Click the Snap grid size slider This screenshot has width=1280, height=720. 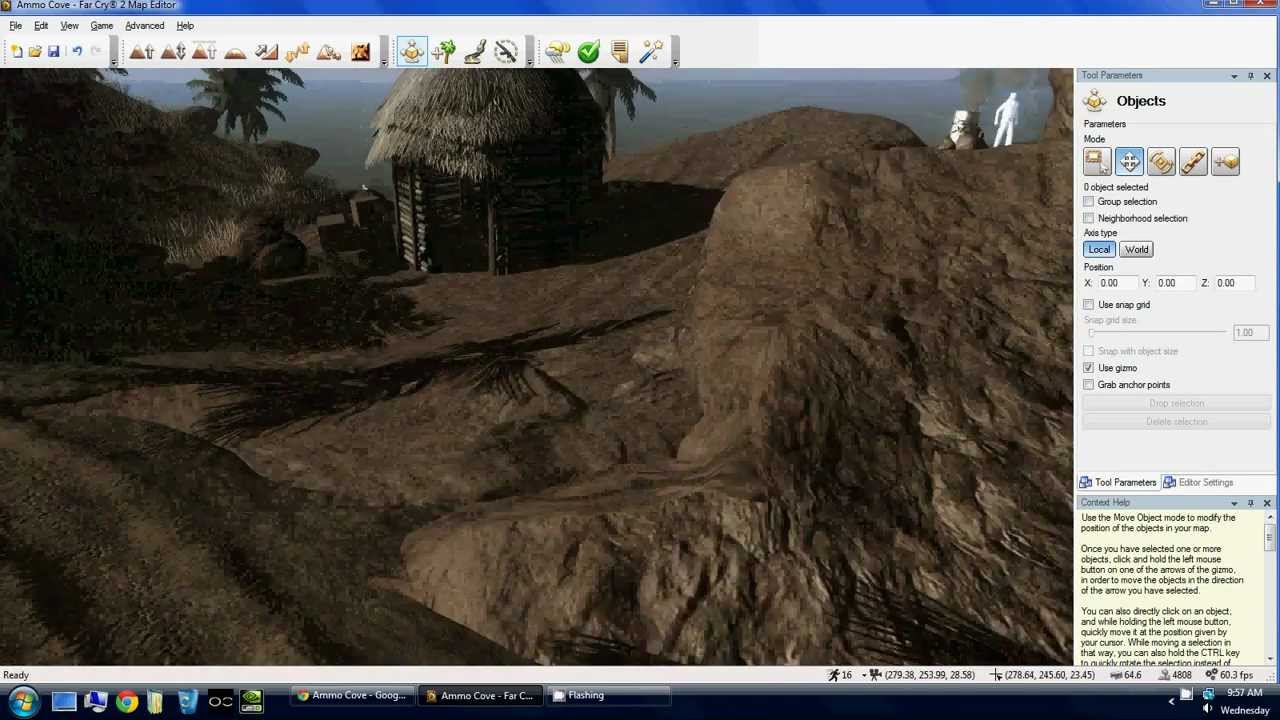point(1157,333)
